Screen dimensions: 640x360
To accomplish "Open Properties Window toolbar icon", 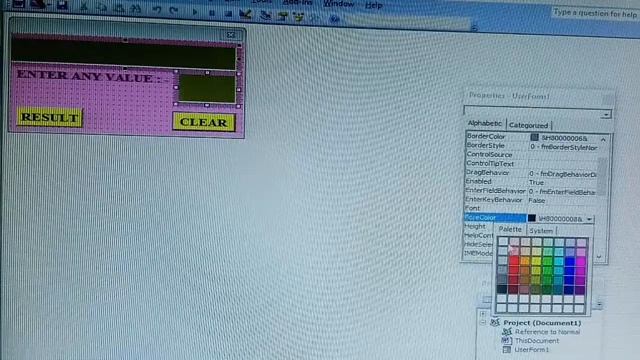I will pyautogui.click(x=282, y=16).
